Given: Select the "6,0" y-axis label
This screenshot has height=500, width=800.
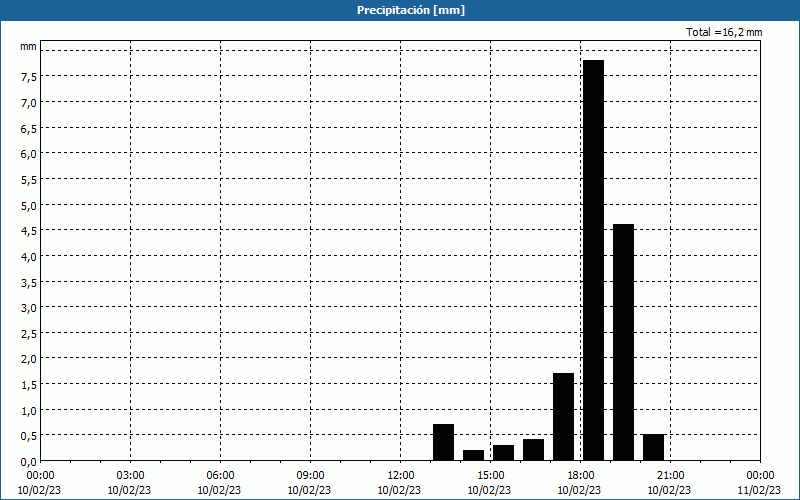Looking at the screenshot, I should point(29,154).
